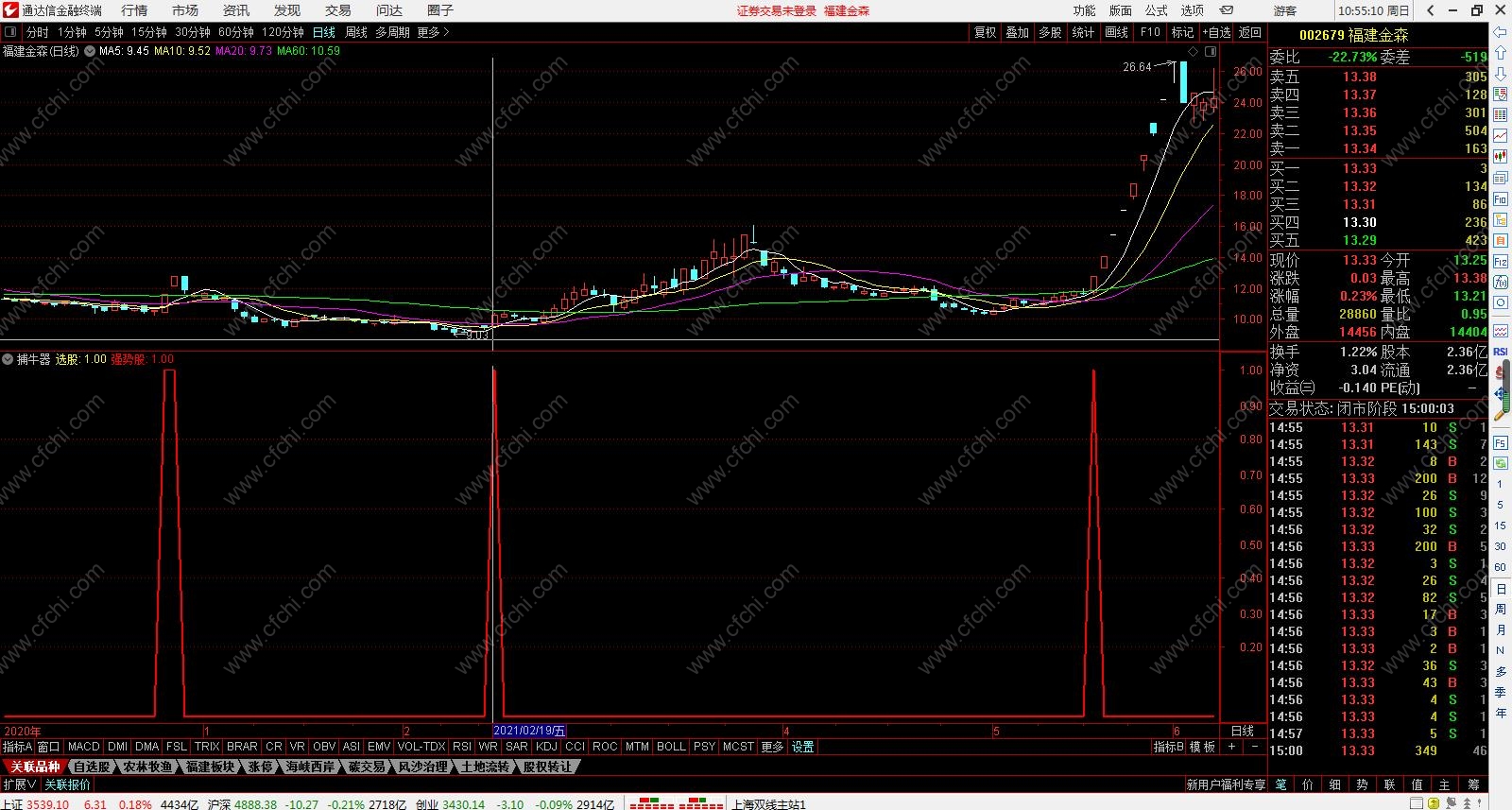Click the trend line chart sidebar icon
The image size is (1512, 810).
pos(1500,136)
